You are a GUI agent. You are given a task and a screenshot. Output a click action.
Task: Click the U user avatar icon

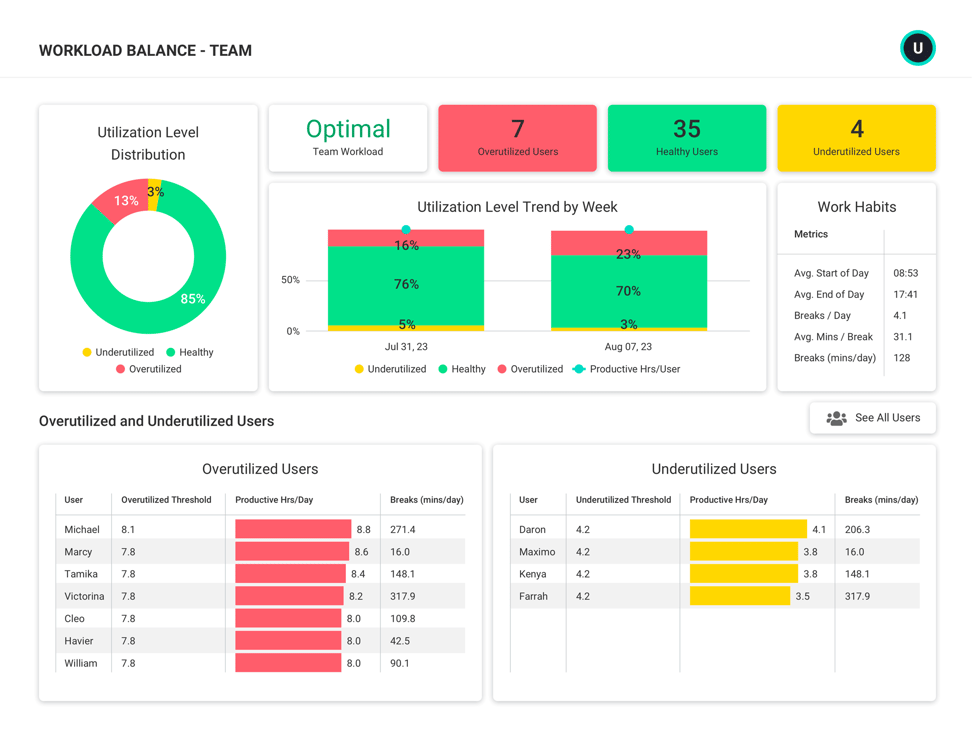[x=917, y=48]
